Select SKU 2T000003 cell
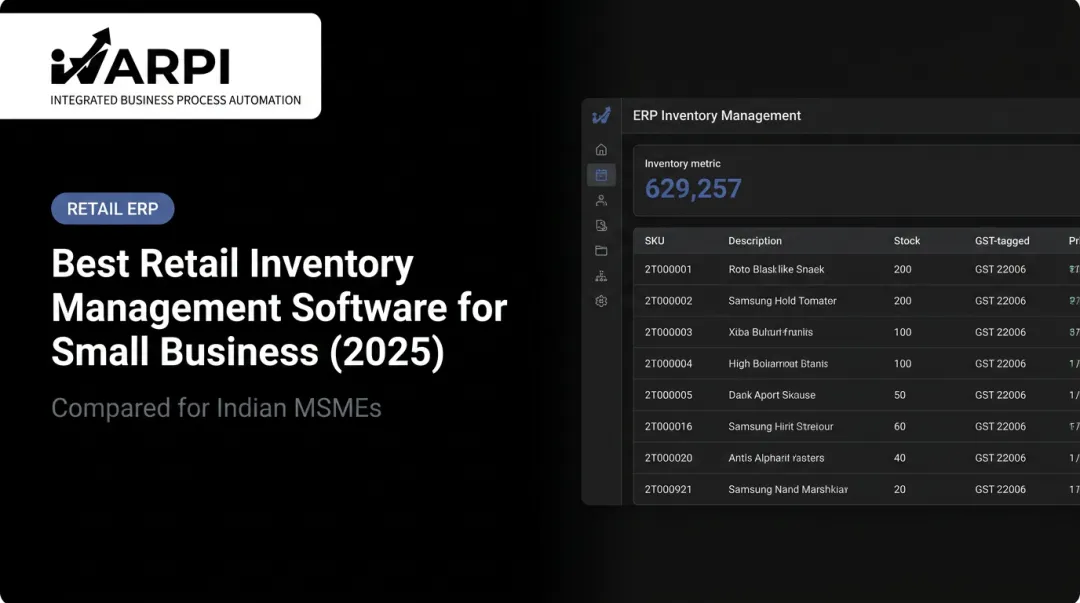This screenshot has width=1080, height=603. [x=668, y=332]
